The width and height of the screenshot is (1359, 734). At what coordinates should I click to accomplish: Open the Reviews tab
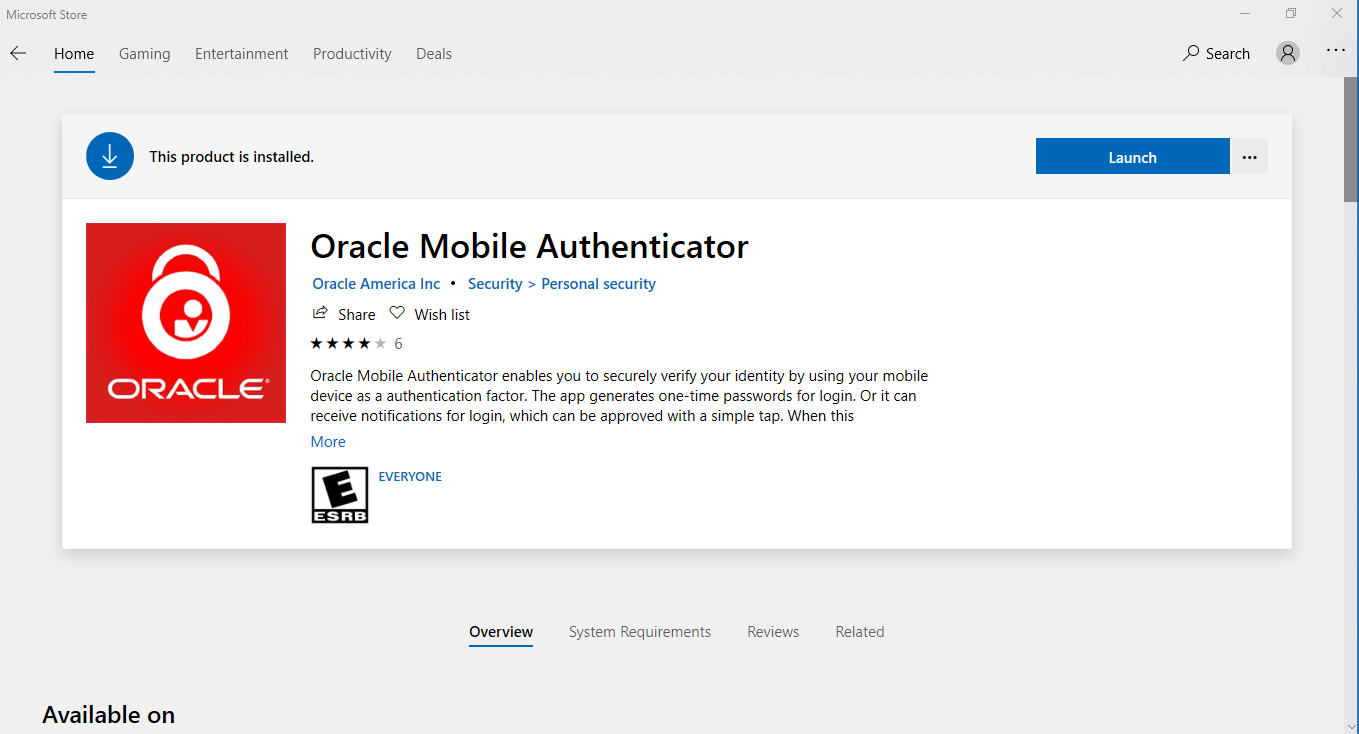click(773, 632)
